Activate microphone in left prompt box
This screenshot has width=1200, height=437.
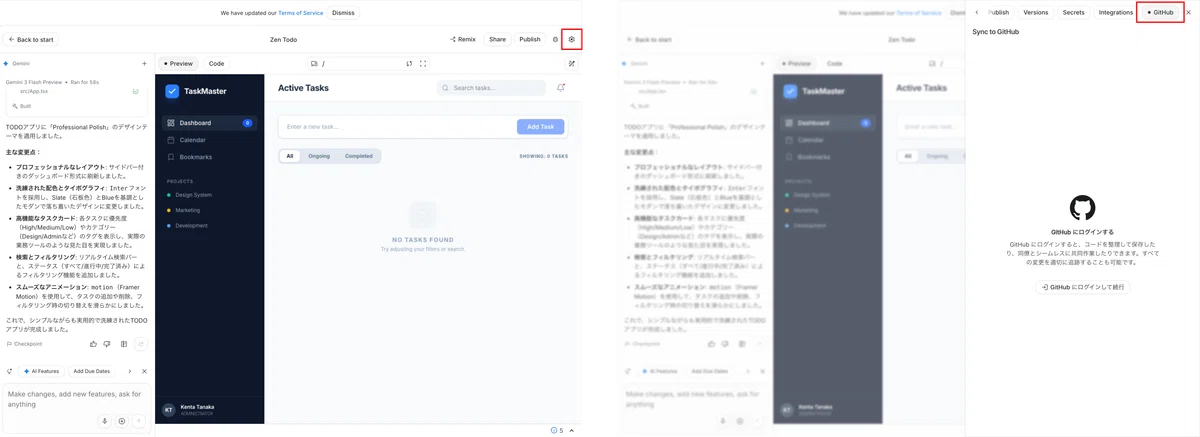(104, 421)
